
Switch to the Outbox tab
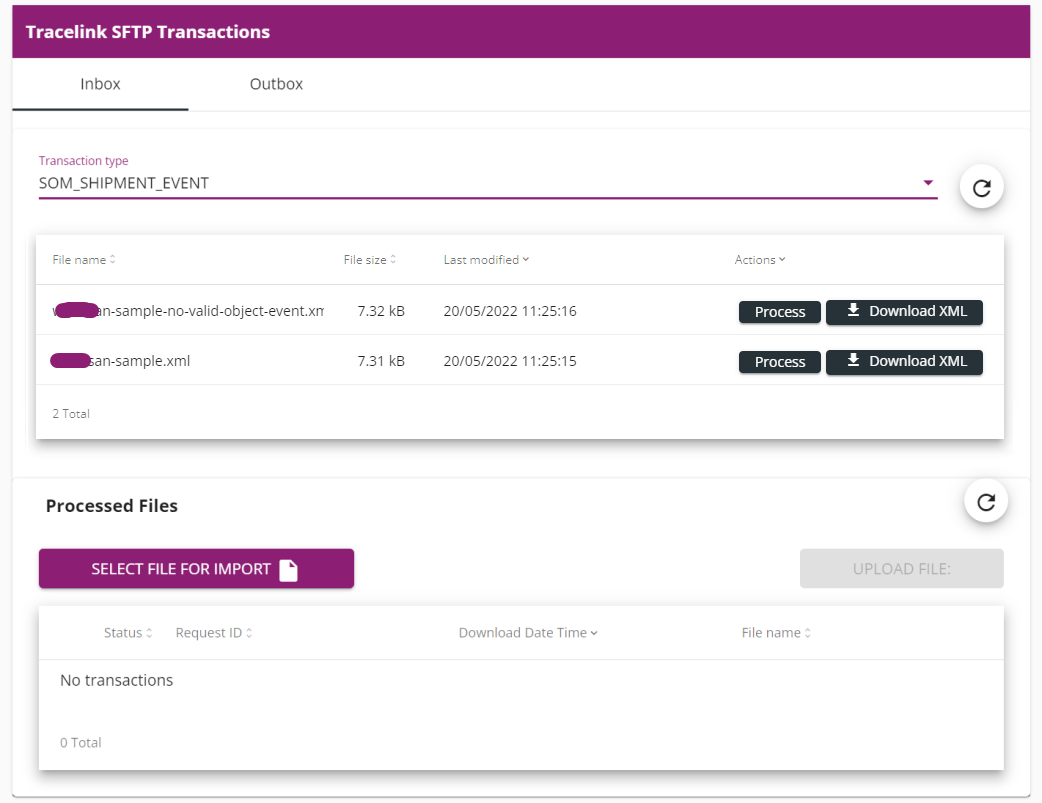point(276,84)
